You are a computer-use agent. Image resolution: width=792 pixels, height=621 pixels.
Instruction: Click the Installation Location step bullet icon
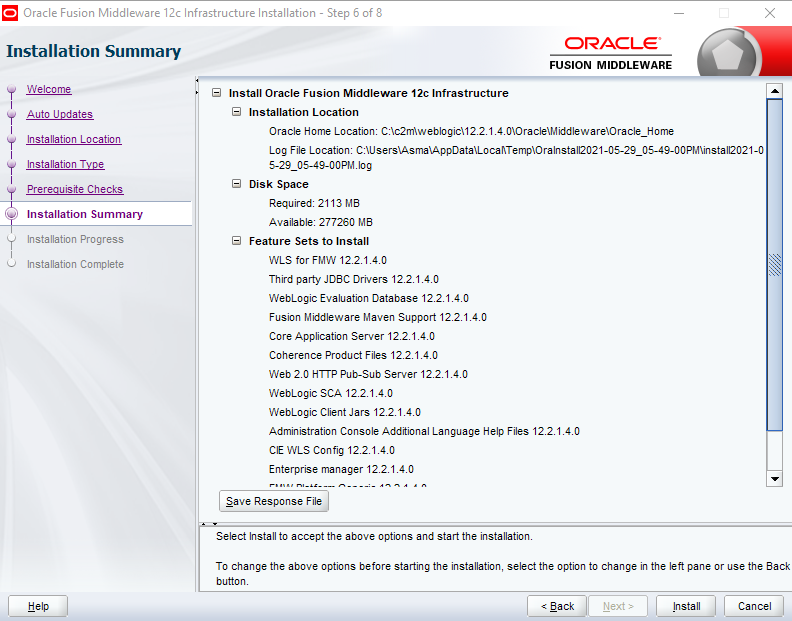point(12,139)
